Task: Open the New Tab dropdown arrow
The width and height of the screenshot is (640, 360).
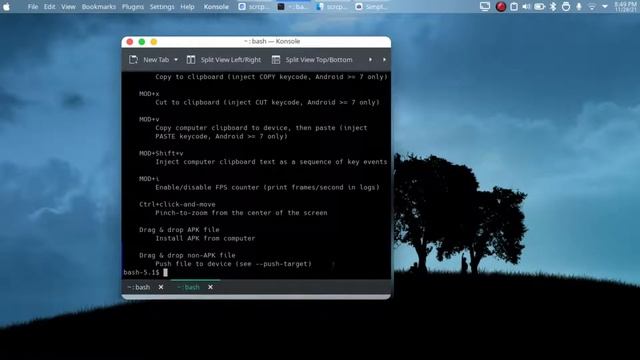Action: coord(176,60)
